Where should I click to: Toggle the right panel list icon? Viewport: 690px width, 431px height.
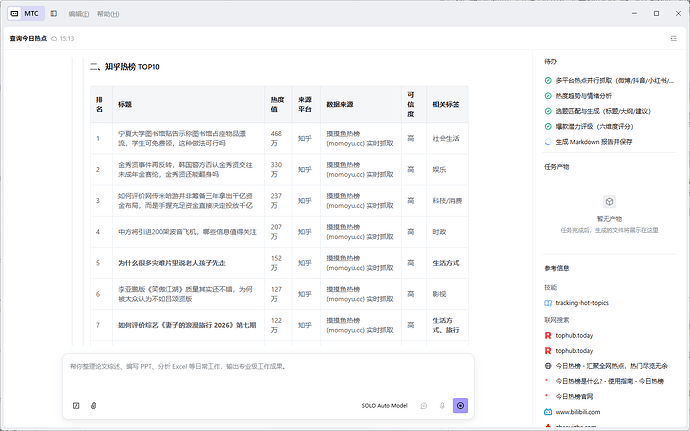(x=674, y=39)
